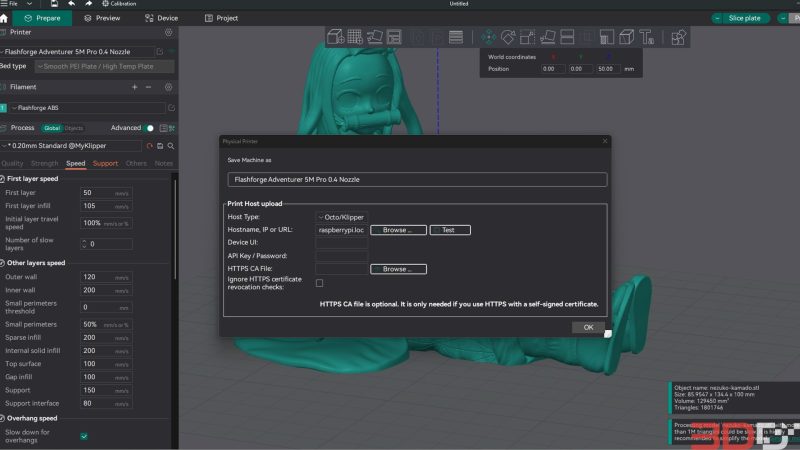Image resolution: width=800 pixels, height=450 pixels.
Task: Click the Auto orient toolbar icon
Action: [374, 37]
